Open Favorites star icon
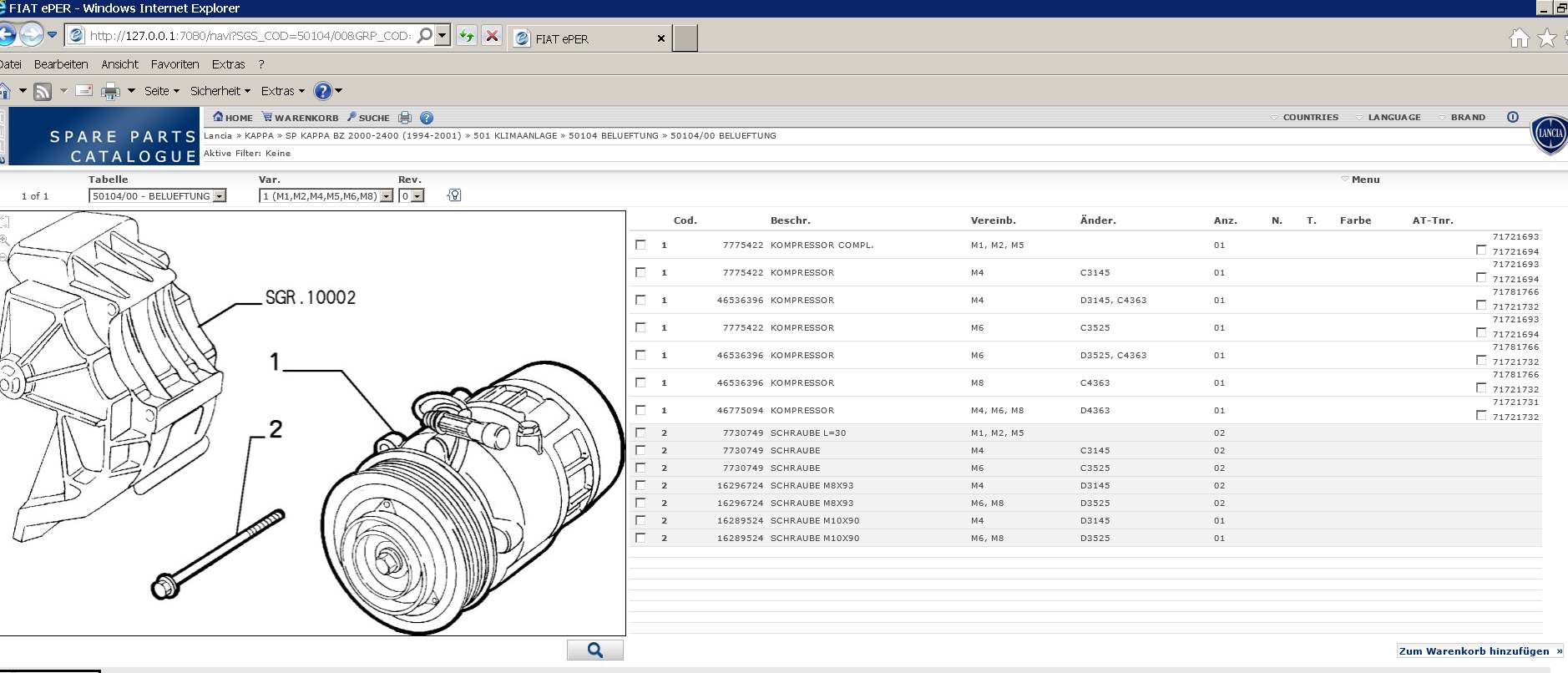The image size is (1568, 673). click(x=1547, y=38)
